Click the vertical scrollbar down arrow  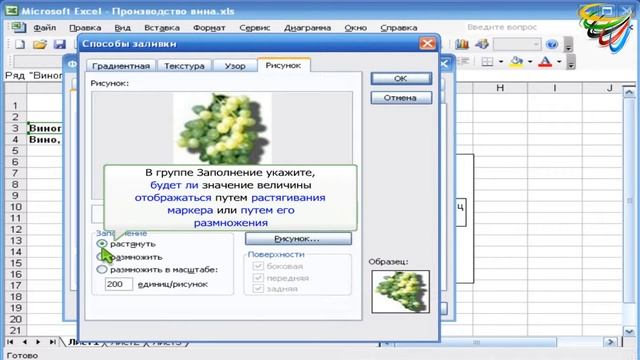(629, 331)
